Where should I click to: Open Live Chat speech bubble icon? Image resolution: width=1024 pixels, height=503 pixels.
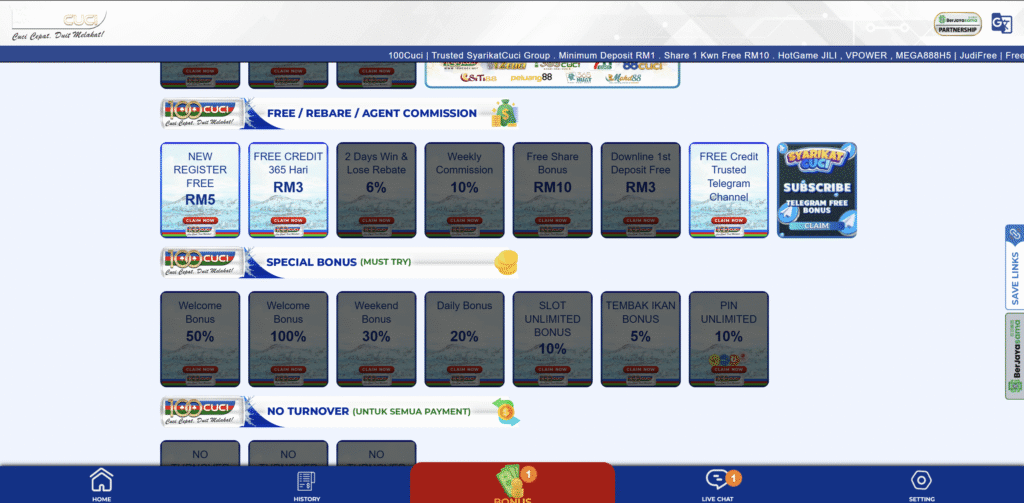[x=717, y=480]
